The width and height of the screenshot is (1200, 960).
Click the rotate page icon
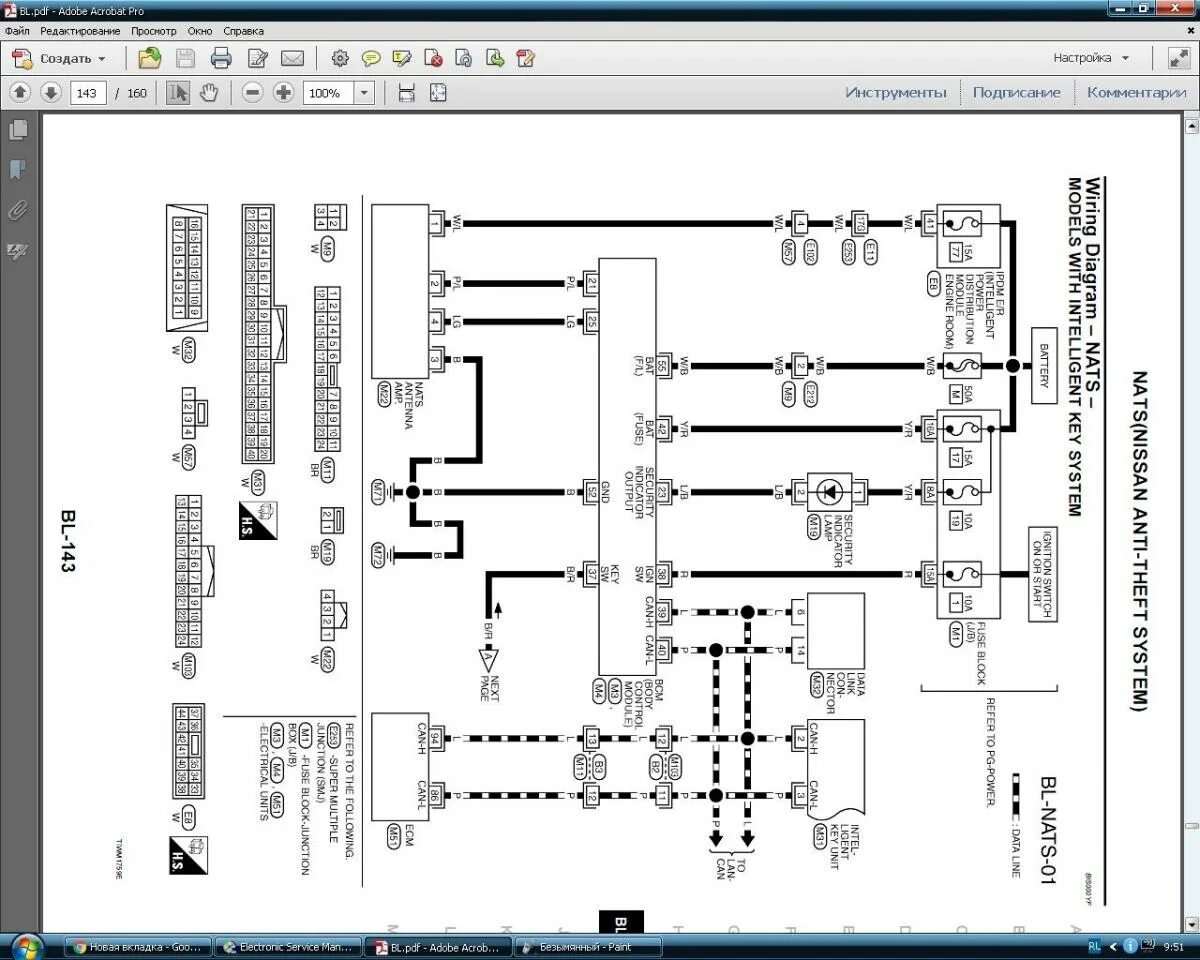(x=464, y=58)
